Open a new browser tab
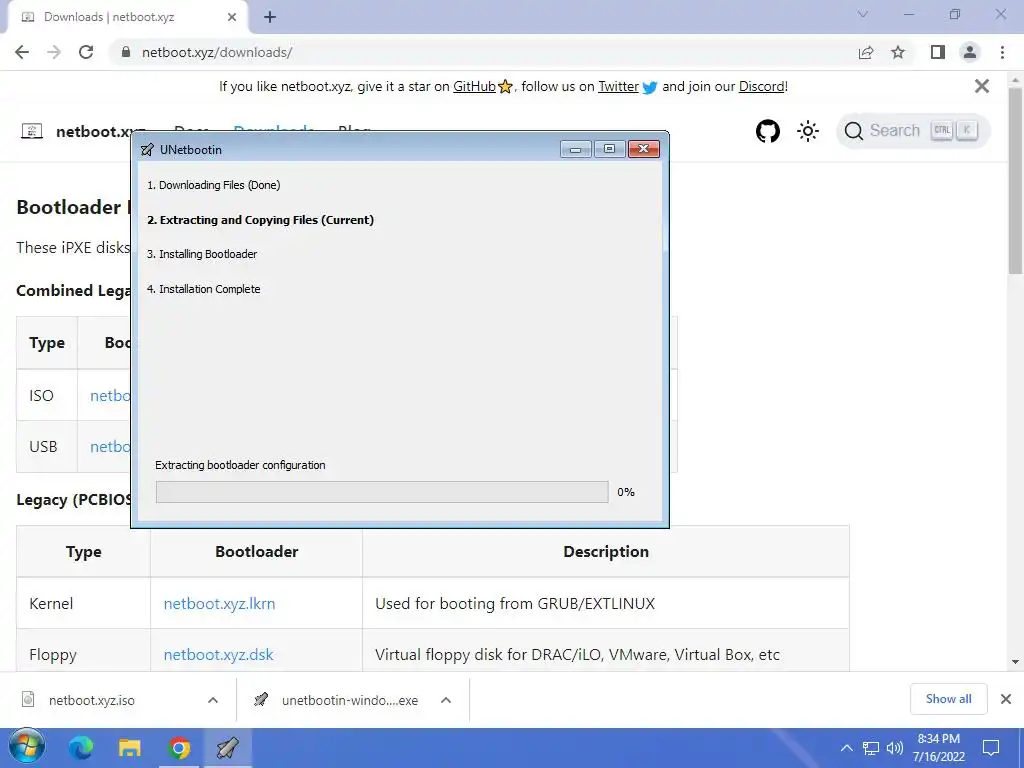The width and height of the screenshot is (1024, 768). (x=270, y=17)
